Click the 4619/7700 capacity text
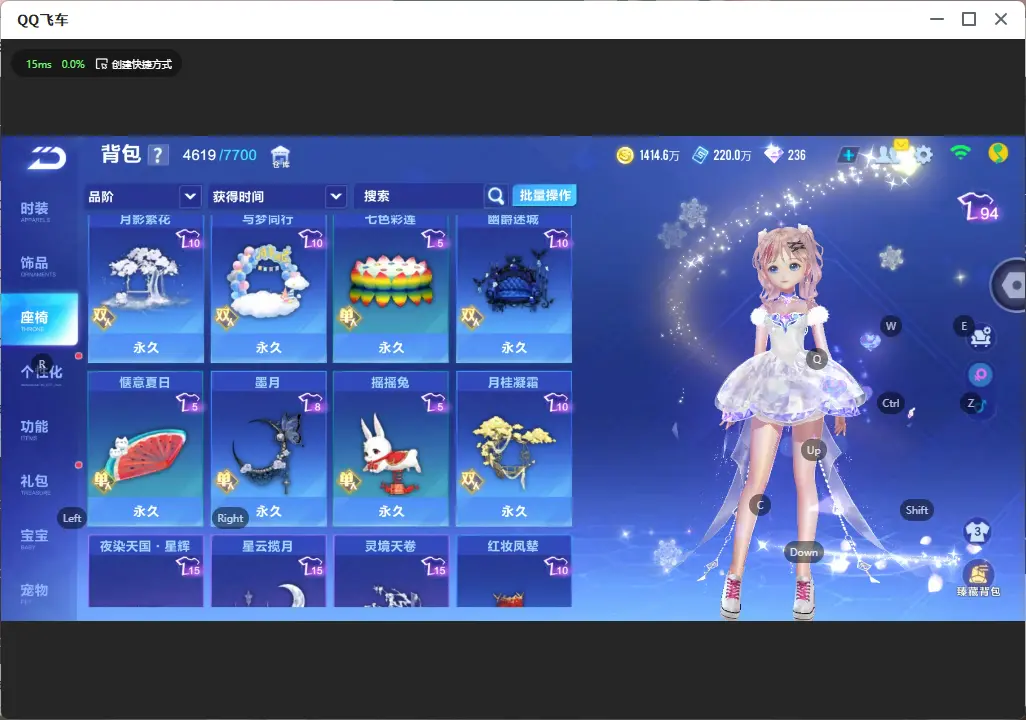 pos(220,155)
